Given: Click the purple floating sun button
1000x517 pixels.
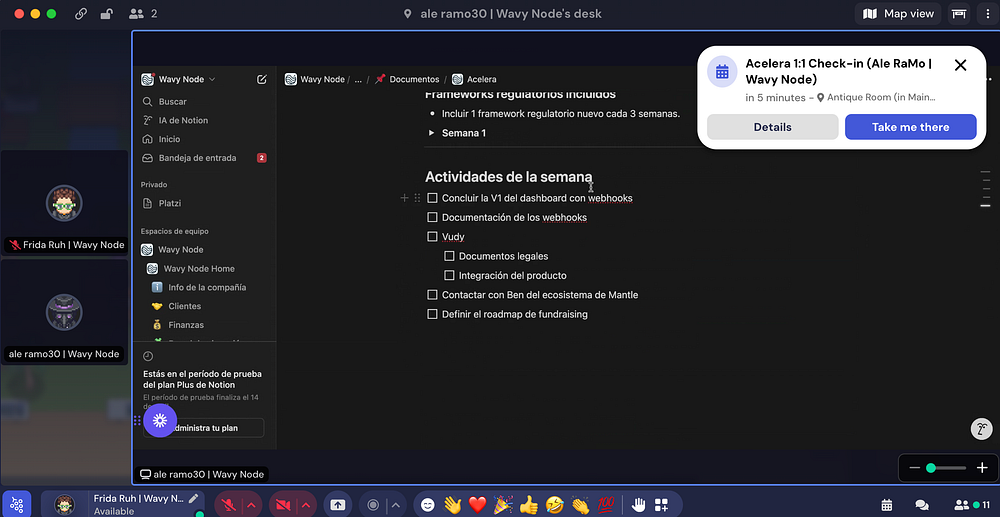Looking at the screenshot, I should tap(160, 420).
